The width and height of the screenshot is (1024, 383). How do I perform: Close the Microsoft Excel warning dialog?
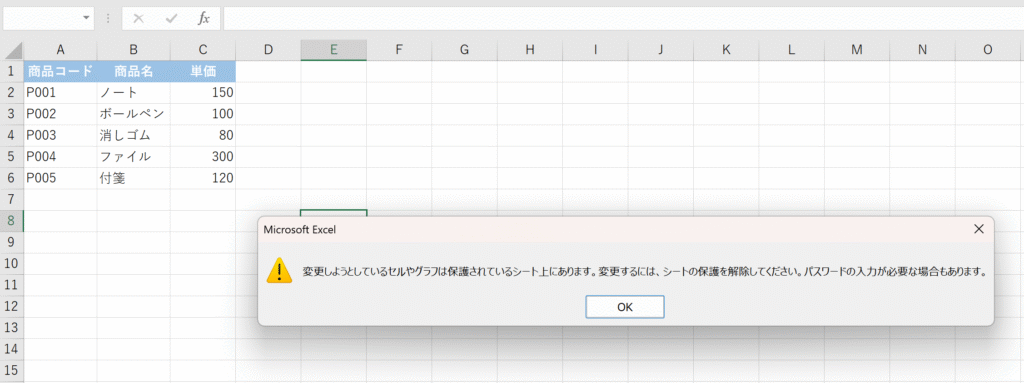[978, 229]
